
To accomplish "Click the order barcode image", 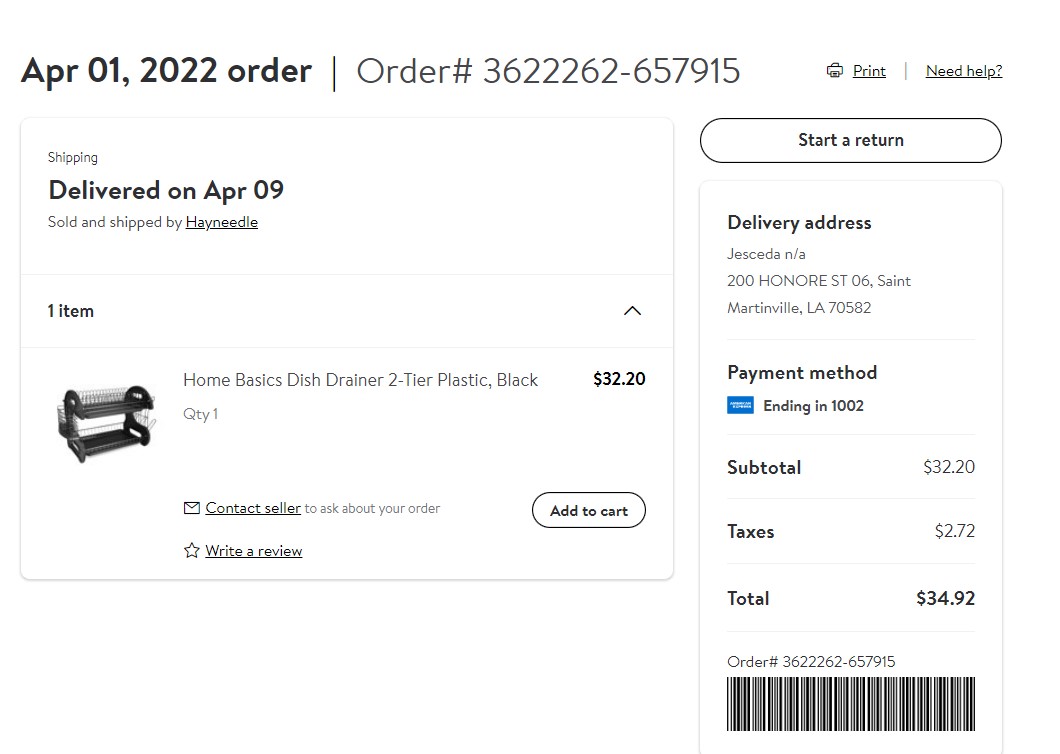I will tap(851, 704).
